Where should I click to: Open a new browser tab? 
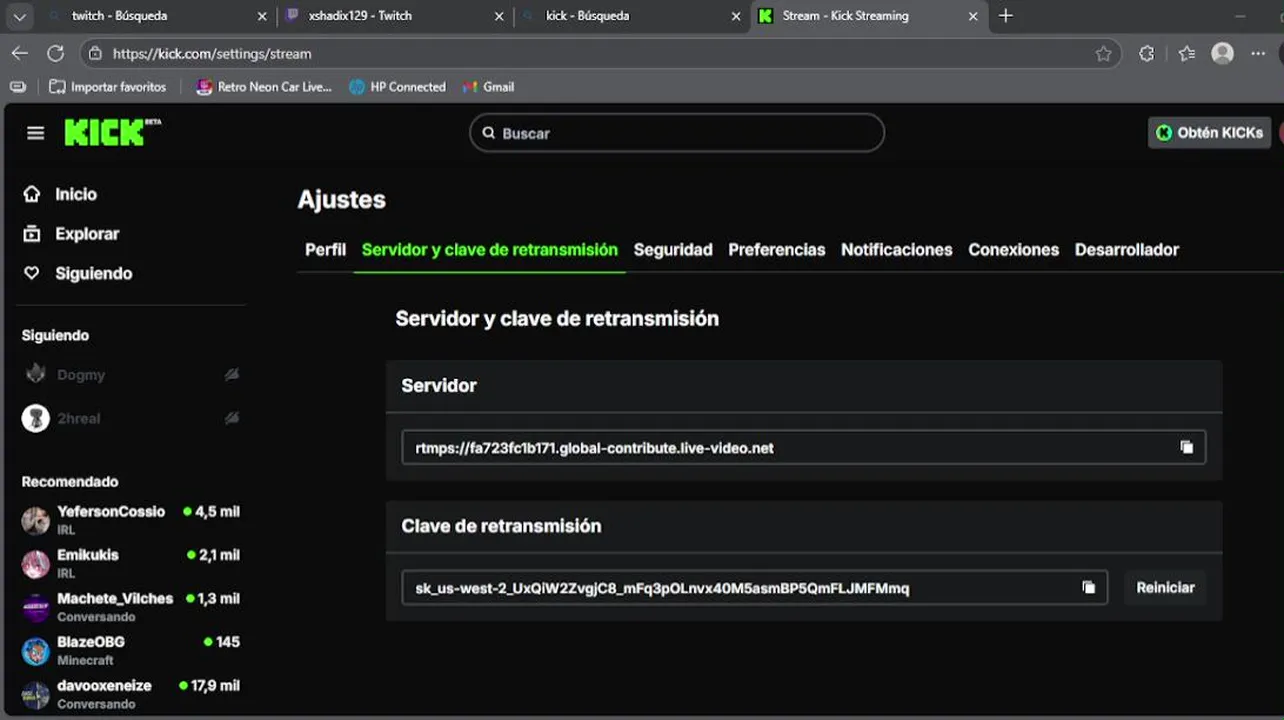1006,16
